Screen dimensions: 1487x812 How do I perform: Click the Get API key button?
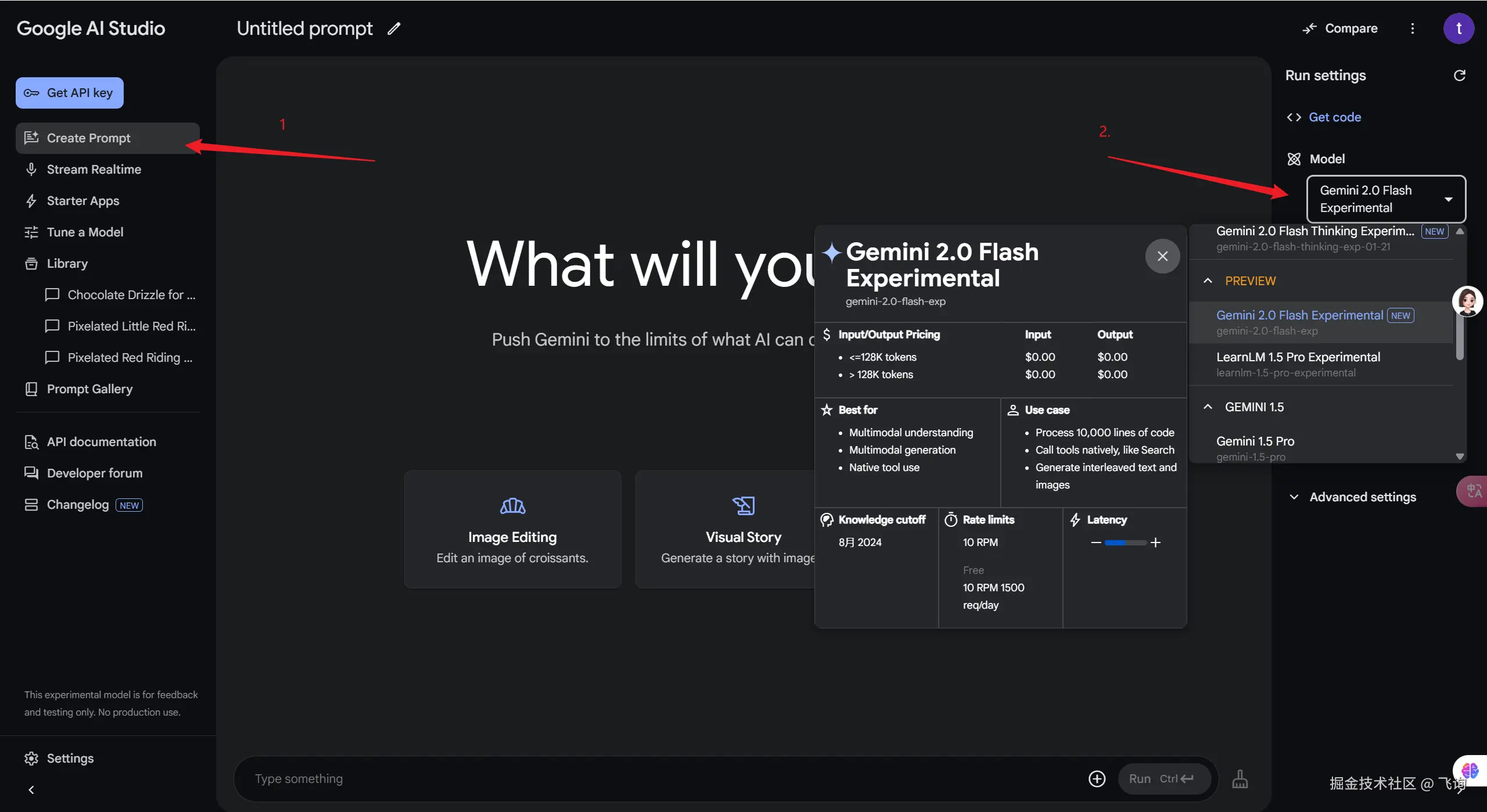(70, 93)
